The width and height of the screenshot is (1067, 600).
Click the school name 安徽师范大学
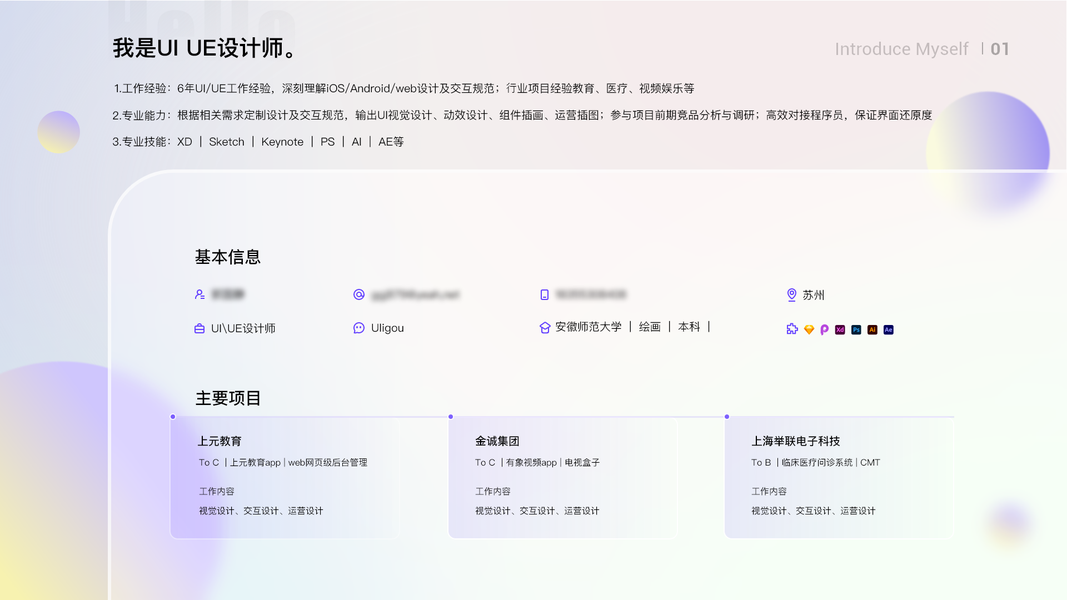[589, 327]
